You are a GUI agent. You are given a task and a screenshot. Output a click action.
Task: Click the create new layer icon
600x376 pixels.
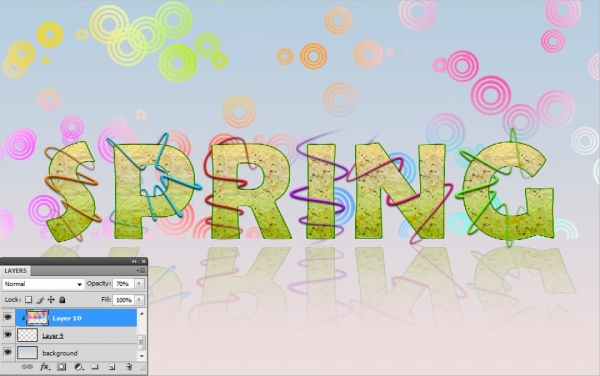pos(112,367)
